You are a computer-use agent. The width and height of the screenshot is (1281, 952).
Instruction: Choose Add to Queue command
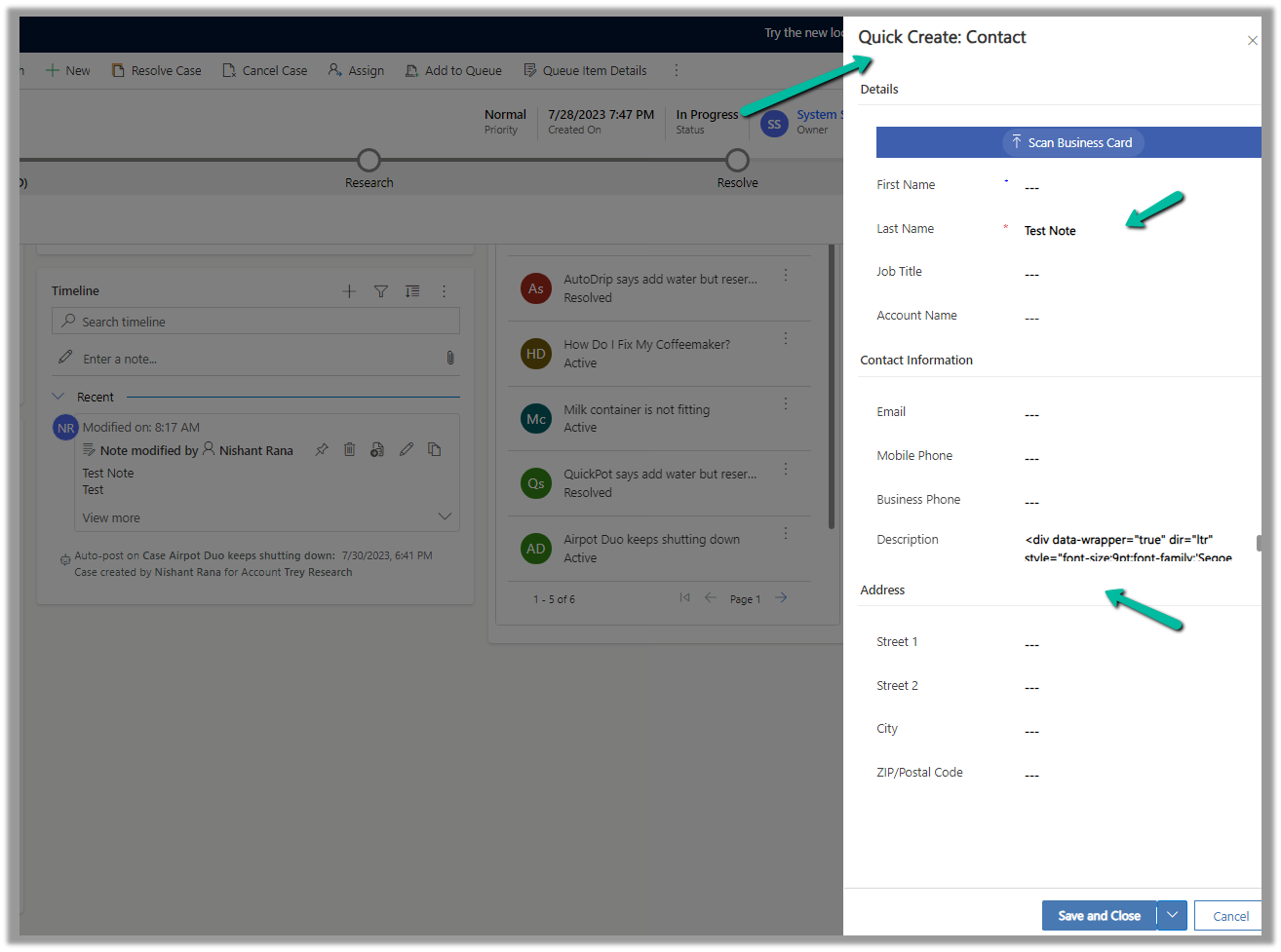pos(453,71)
